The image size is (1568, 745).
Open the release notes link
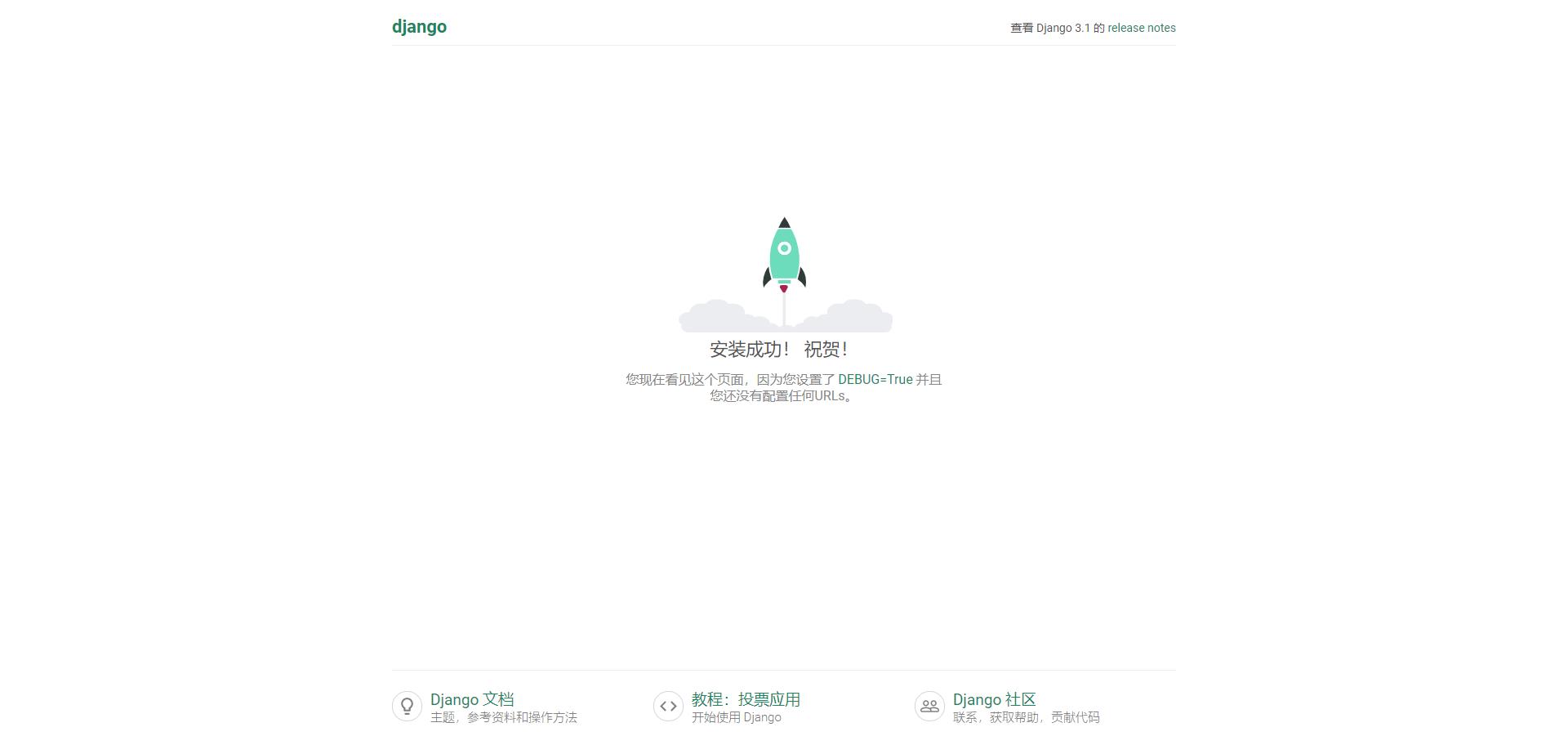[1141, 28]
